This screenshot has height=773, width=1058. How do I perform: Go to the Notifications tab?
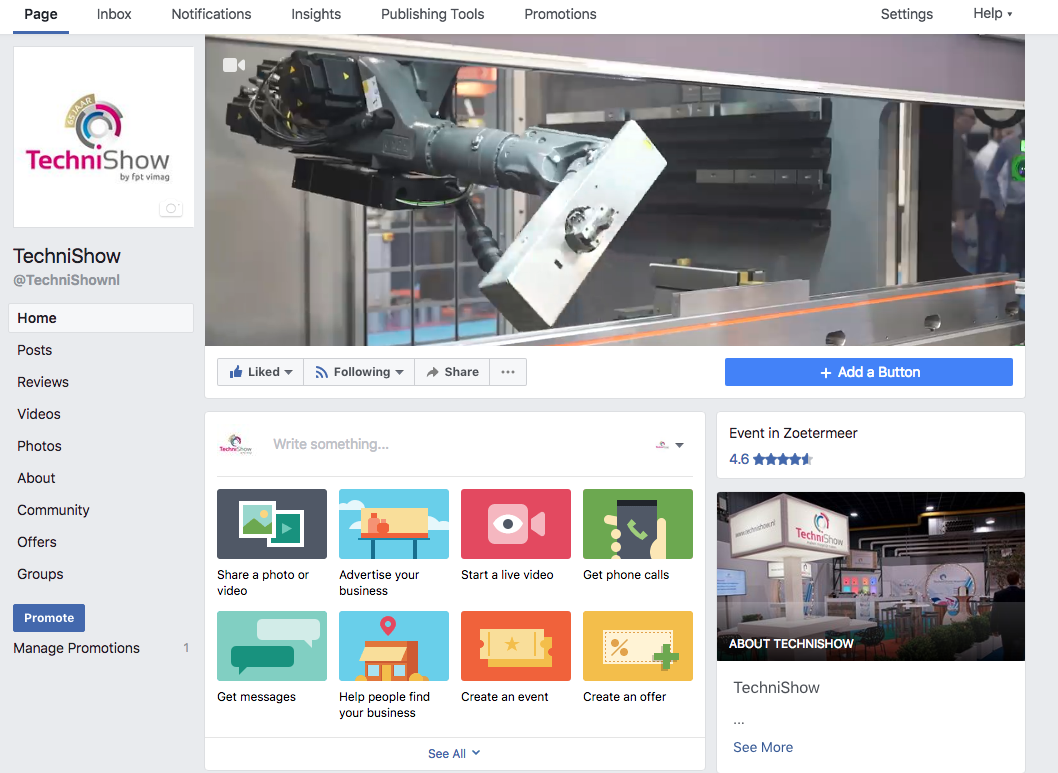[211, 14]
